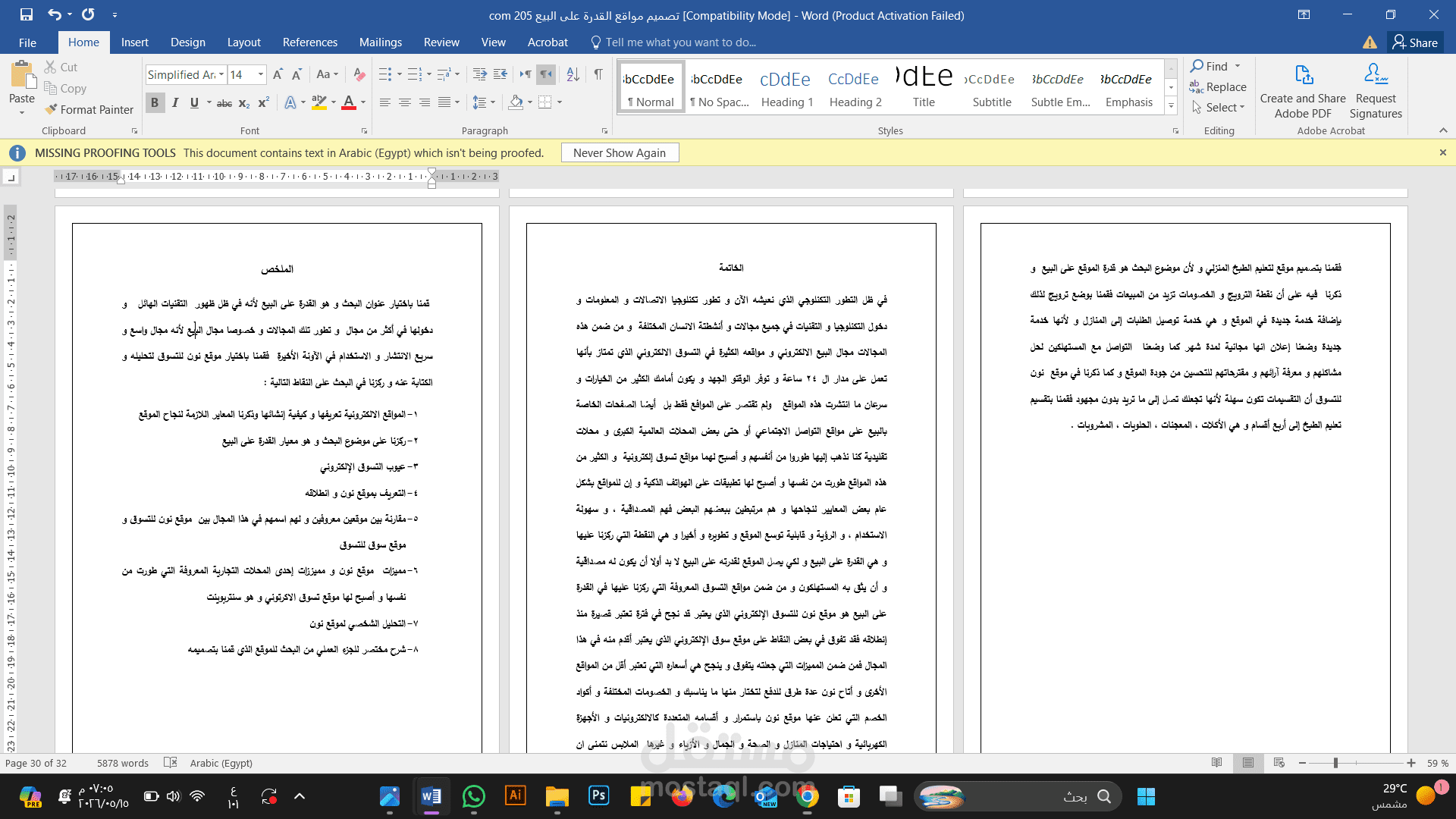Dismiss the missing proofing tools bar
This screenshot has height=819, width=1456.
pyautogui.click(x=1442, y=152)
